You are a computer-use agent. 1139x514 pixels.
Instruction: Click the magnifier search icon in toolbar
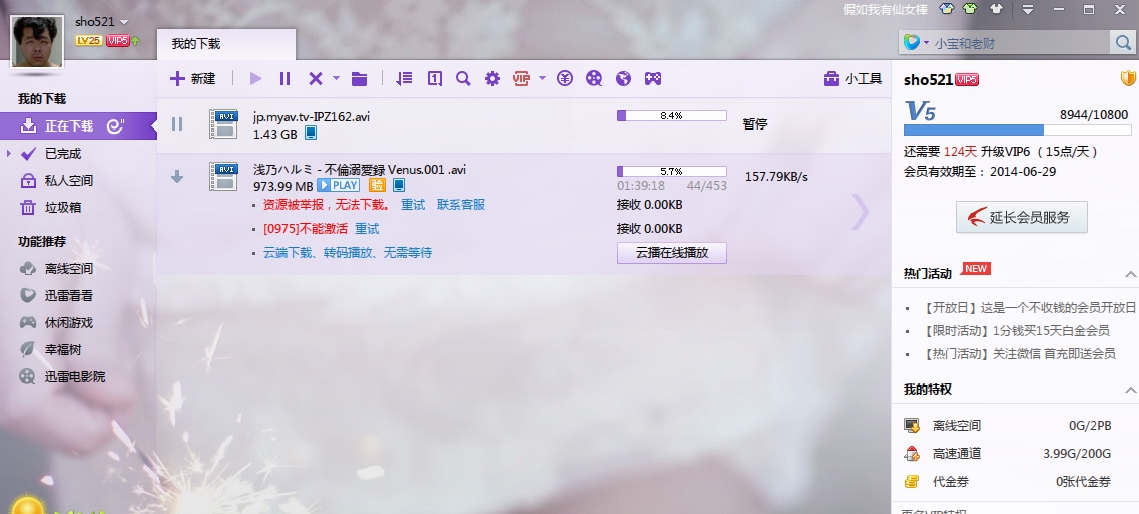(x=463, y=78)
